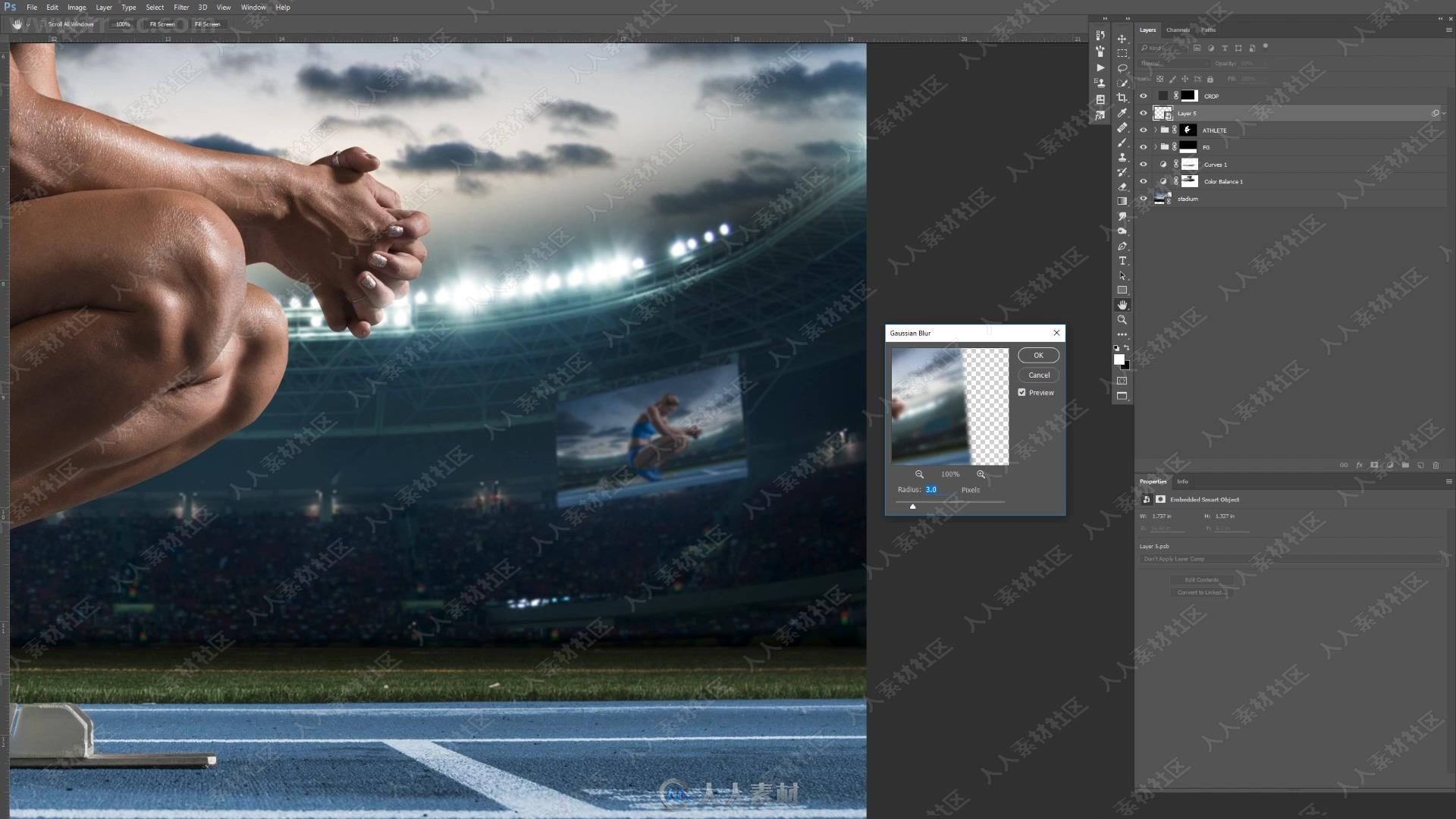Viewport: 1456px width, 819px height.
Task: Select the Dodge tool
Action: (1122, 231)
